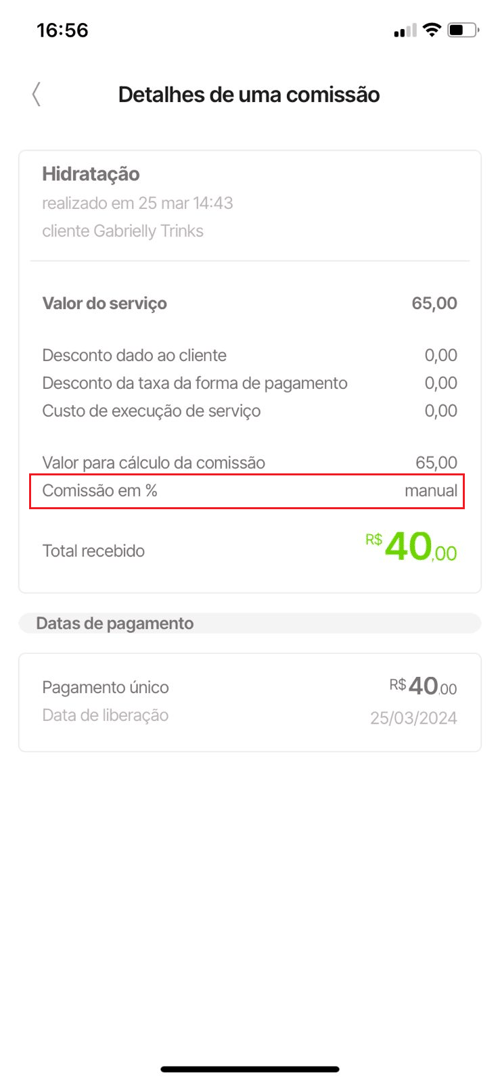The height and width of the screenshot is (1082, 500).
Task: Tap the Total recebido label
Action: [94, 551]
